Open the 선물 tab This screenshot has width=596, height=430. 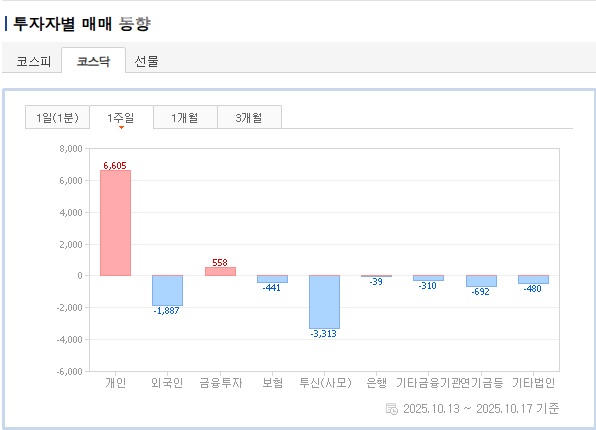[x=146, y=61]
